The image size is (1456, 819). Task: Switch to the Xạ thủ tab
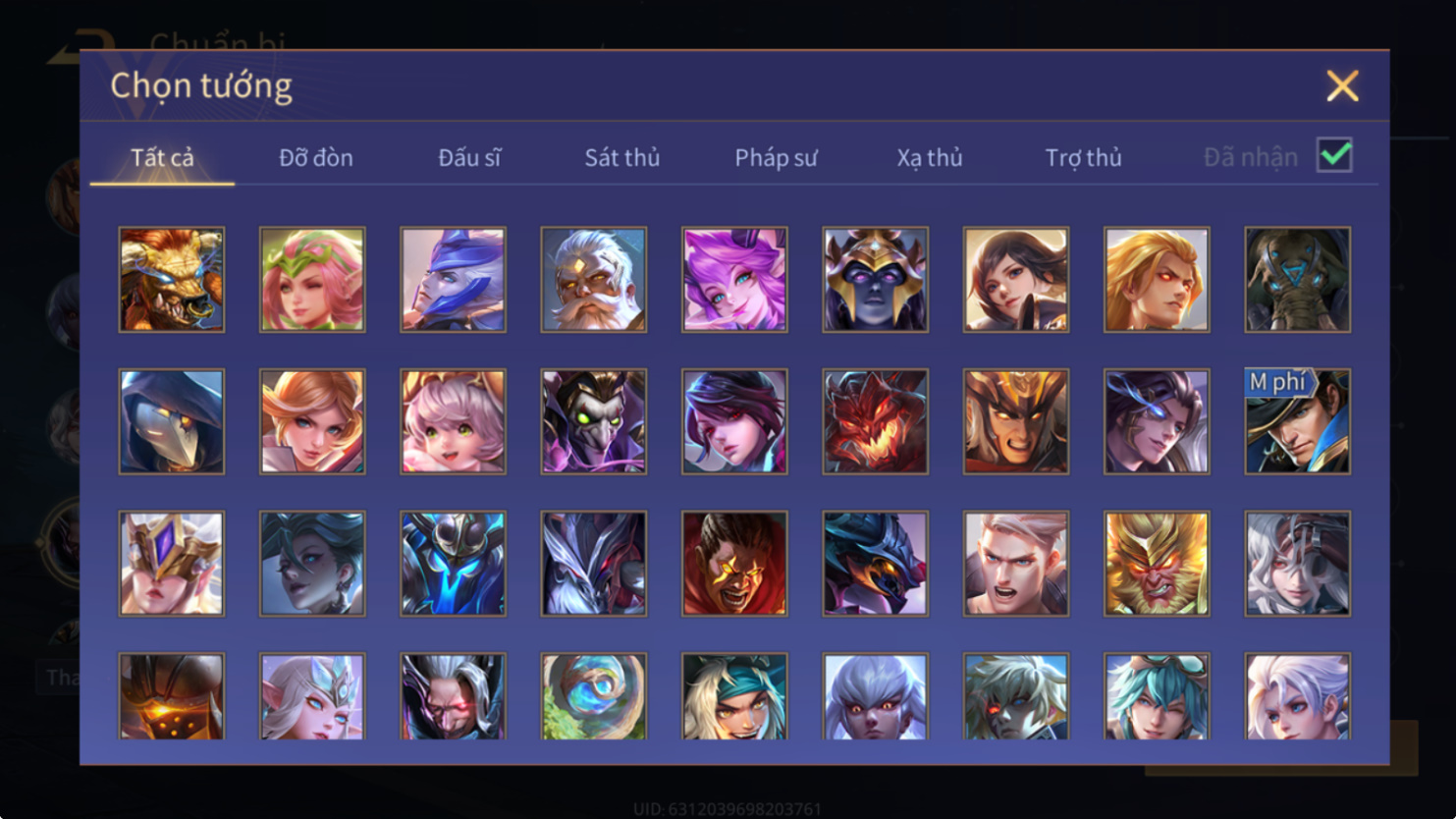[930, 157]
